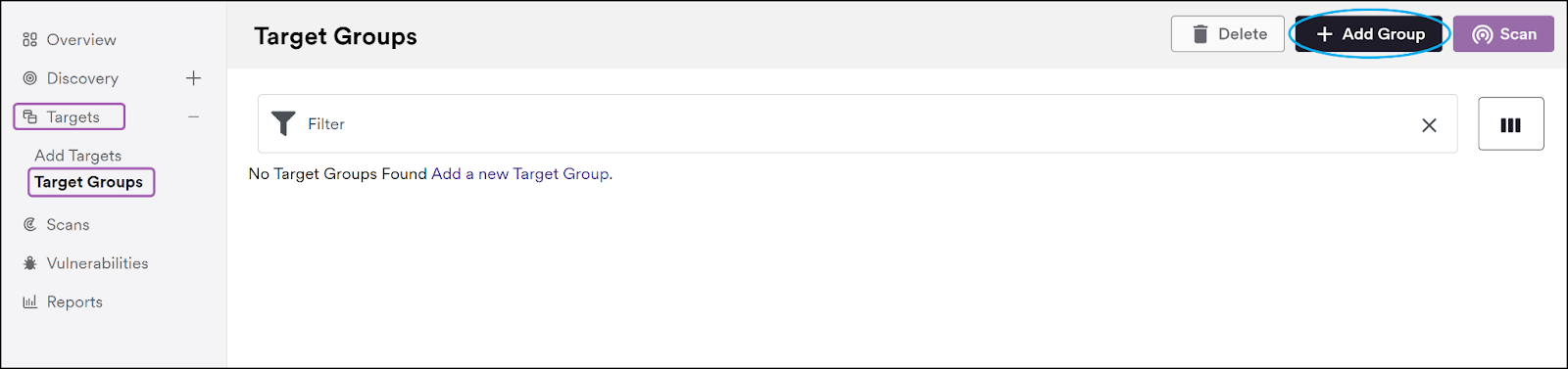Click the Discovery target icon in sidebar
Image resolution: width=1568 pixels, height=369 pixels.
tap(29, 78)
